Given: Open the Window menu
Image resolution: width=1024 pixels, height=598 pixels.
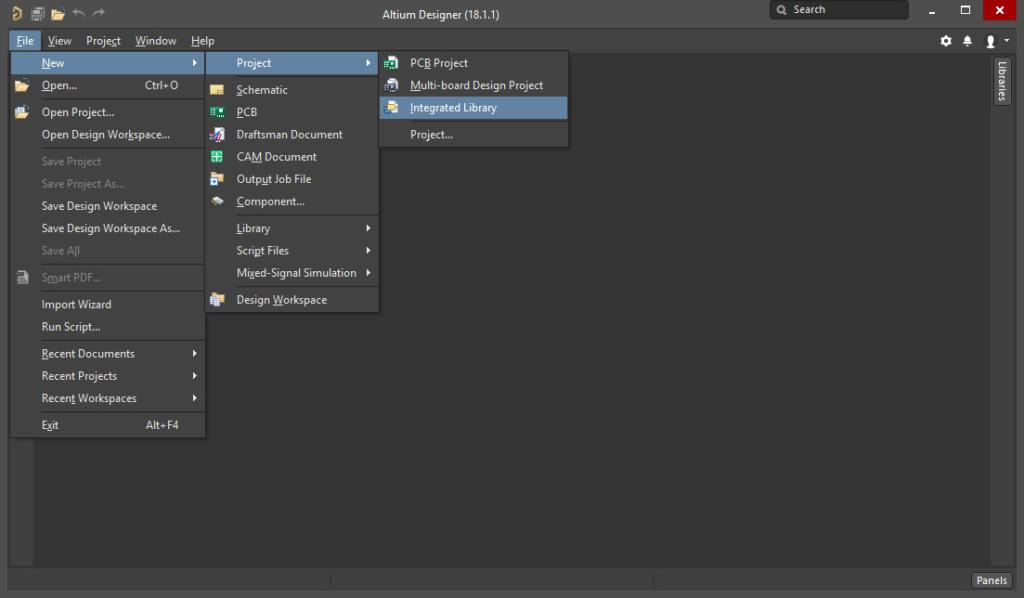Looking at the screenshot, I should click(x=155, y=40).
